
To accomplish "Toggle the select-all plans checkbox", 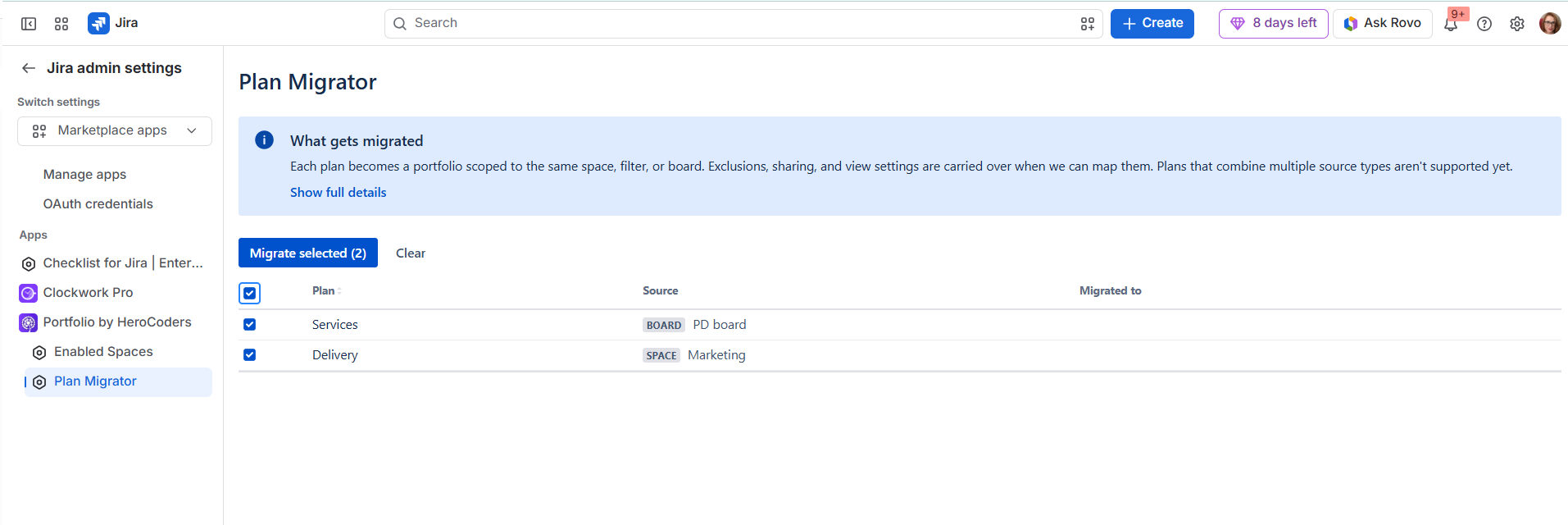I will coord(250,293).
